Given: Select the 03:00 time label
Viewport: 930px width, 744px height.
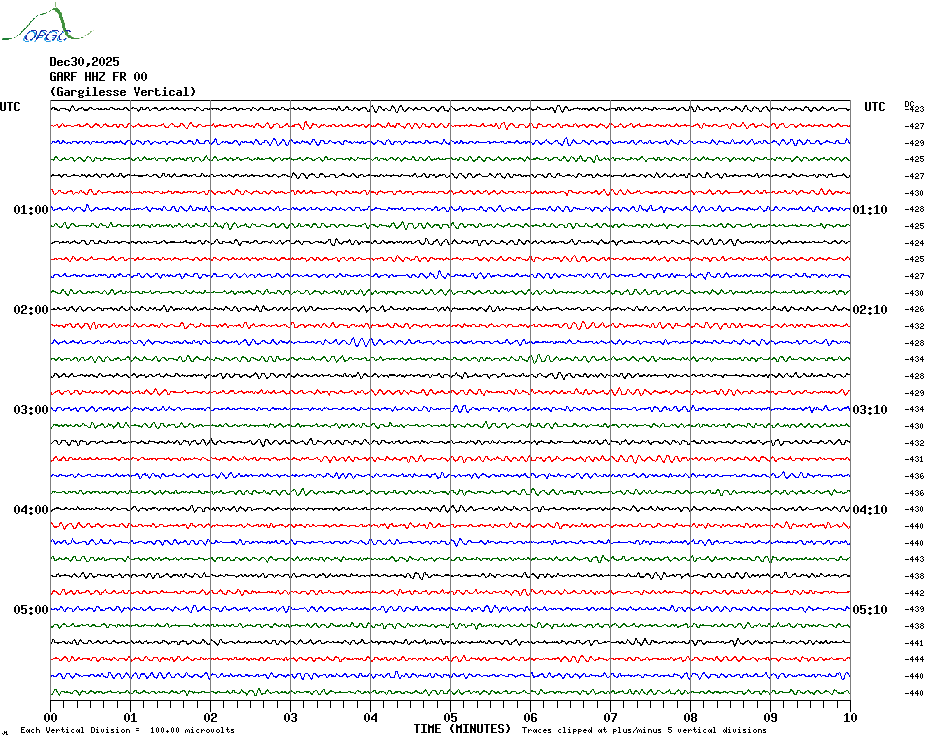Looking at the screenshot, I should click(31, 409).
